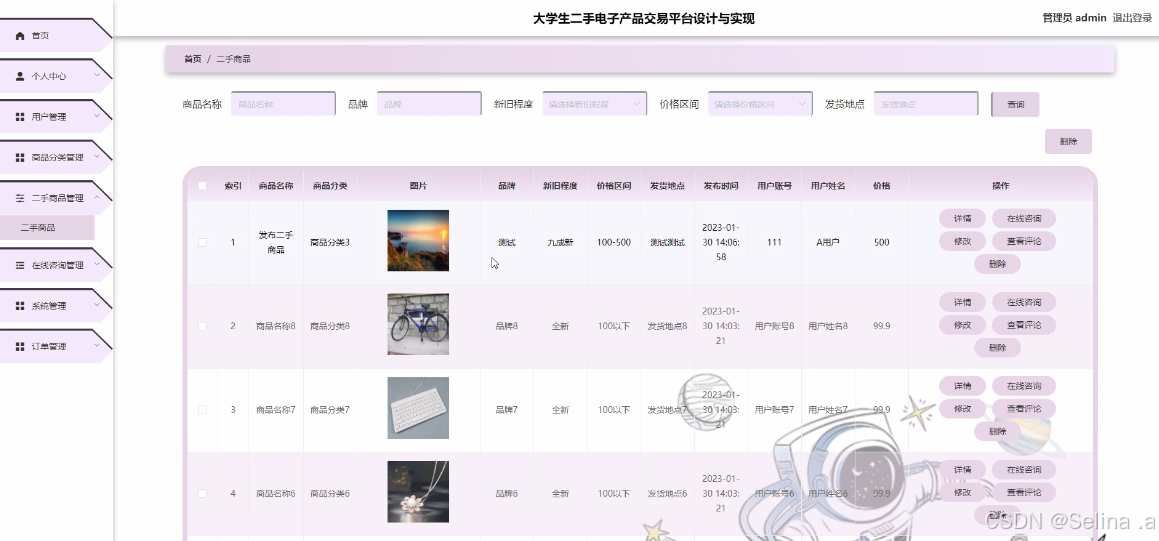
Task: Open 详情 for 发布二手商品 row
Action: pos(962,218)
